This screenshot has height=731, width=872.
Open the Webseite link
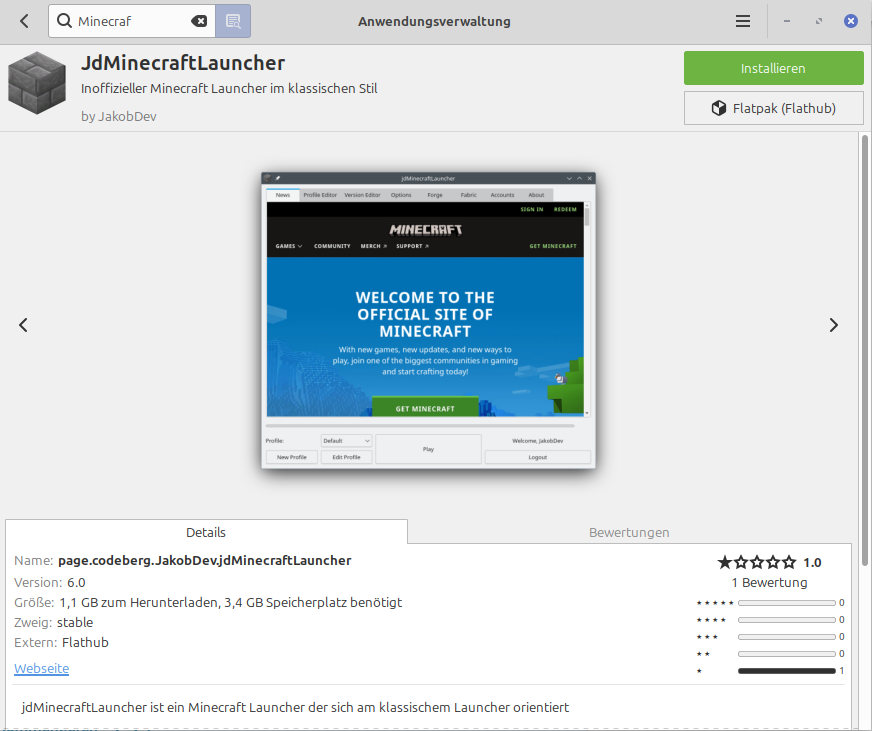click(42, 668)
